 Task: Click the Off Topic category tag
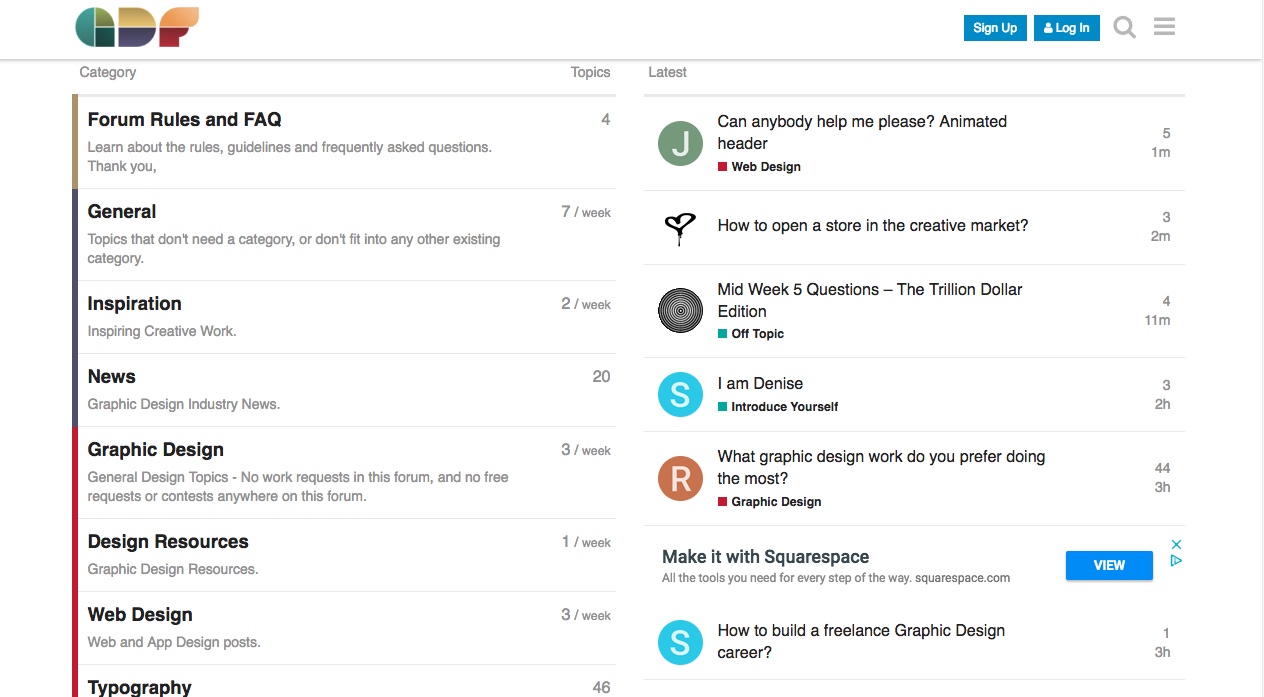757,334
